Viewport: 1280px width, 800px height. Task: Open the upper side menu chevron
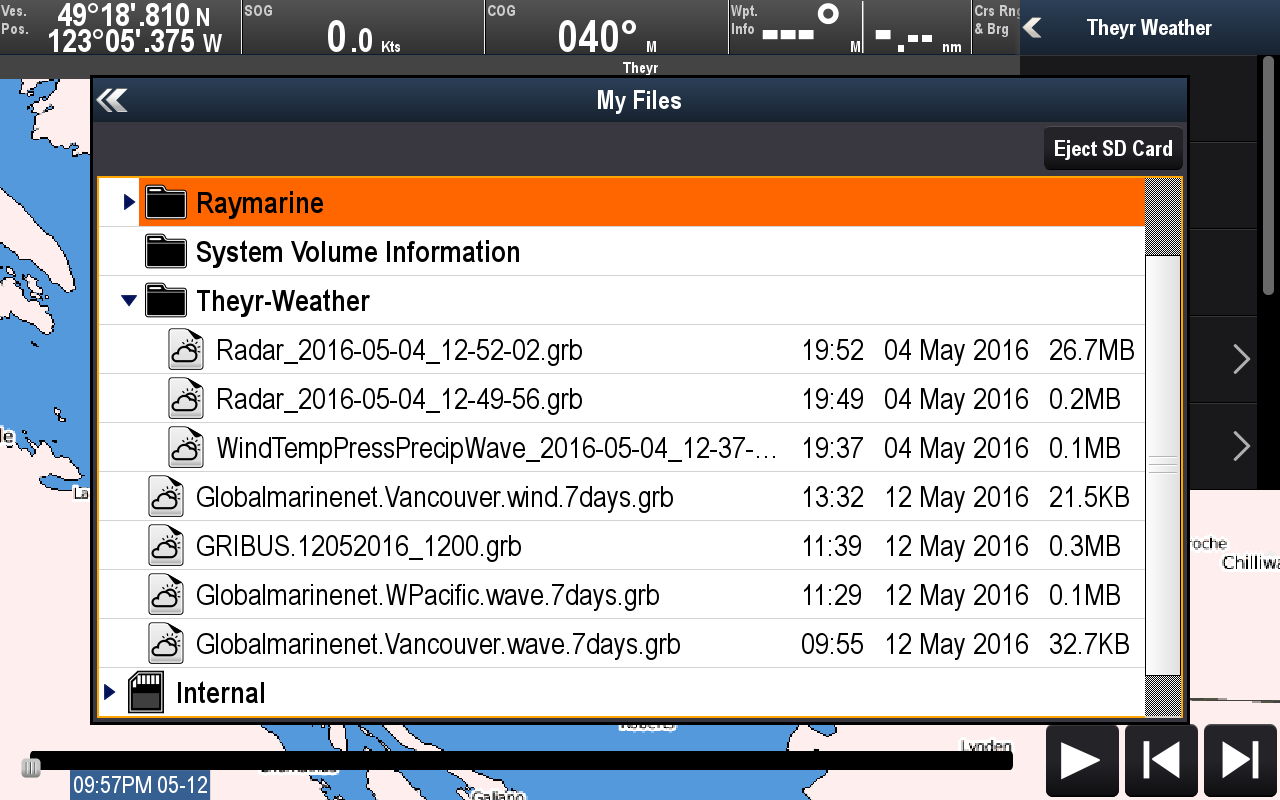click(x=1241, y=359)
